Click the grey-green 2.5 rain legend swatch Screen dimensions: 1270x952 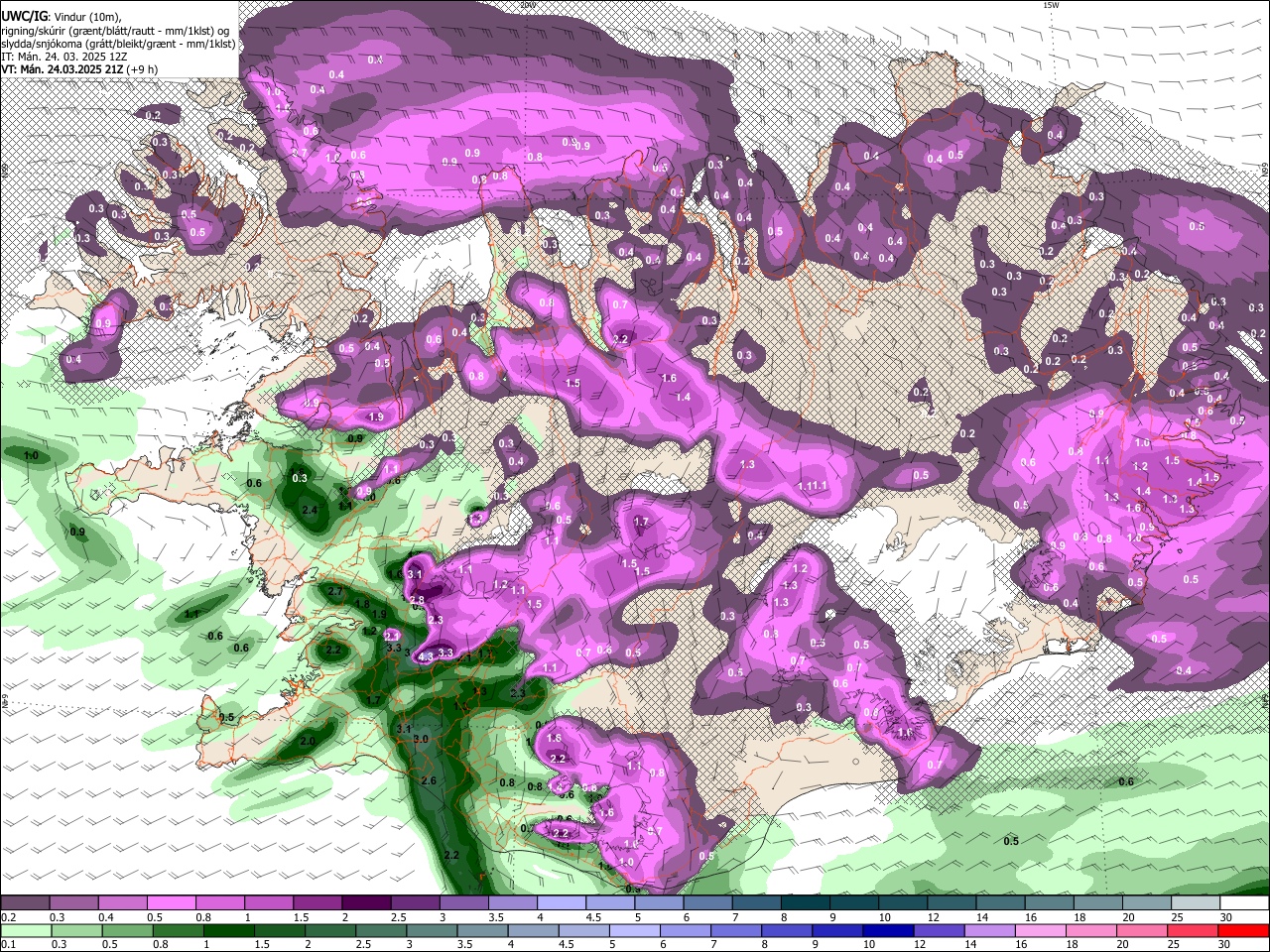[381, 929]
